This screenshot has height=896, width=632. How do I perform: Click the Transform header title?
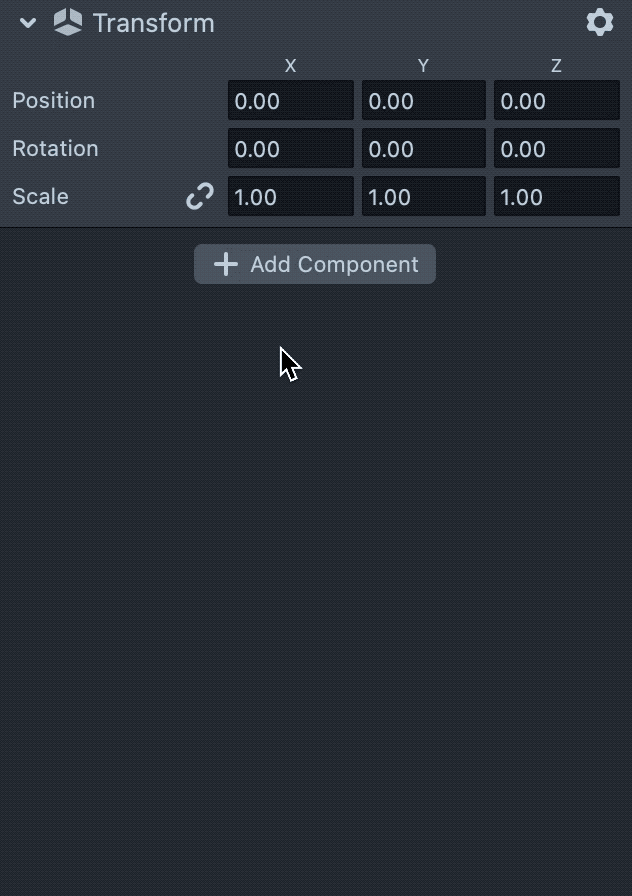(x=153, y=23)
